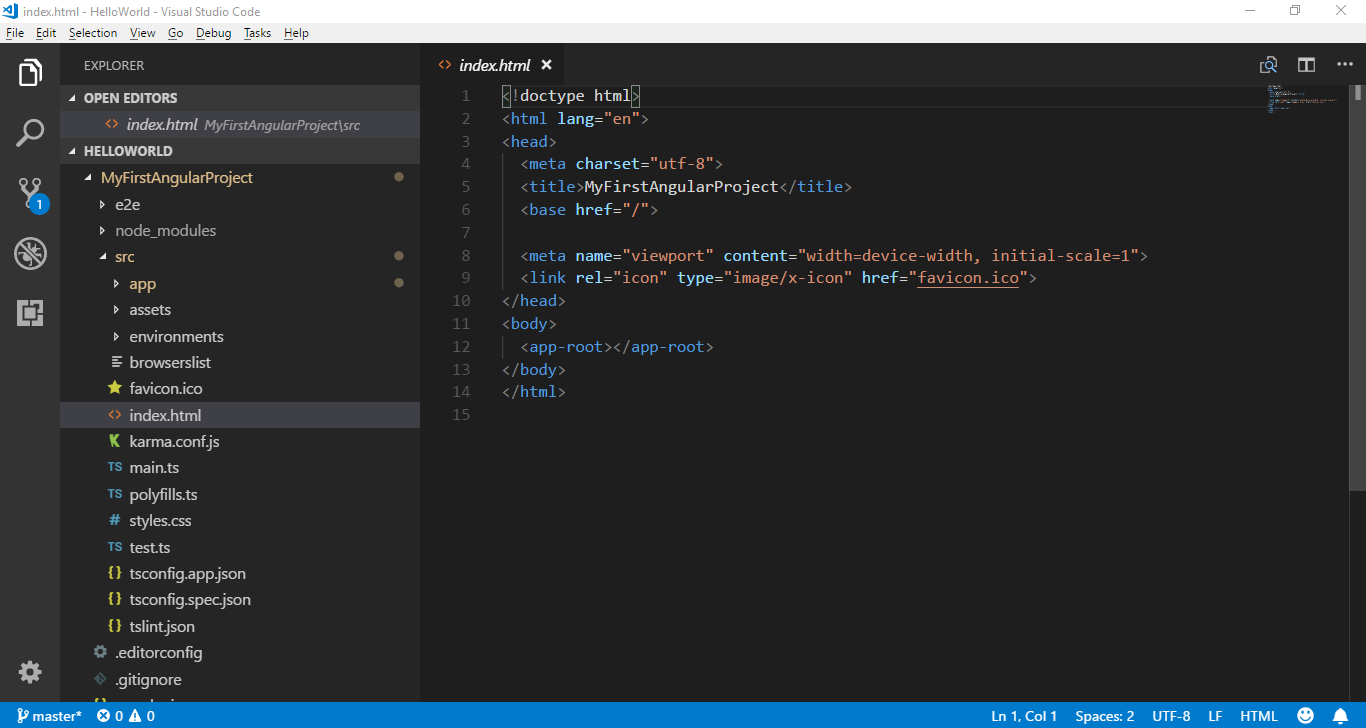Screen dimensions: 1366x728
Task: Select the index.html editor tab
Action: pyautogui.click(x=494, y=65)
